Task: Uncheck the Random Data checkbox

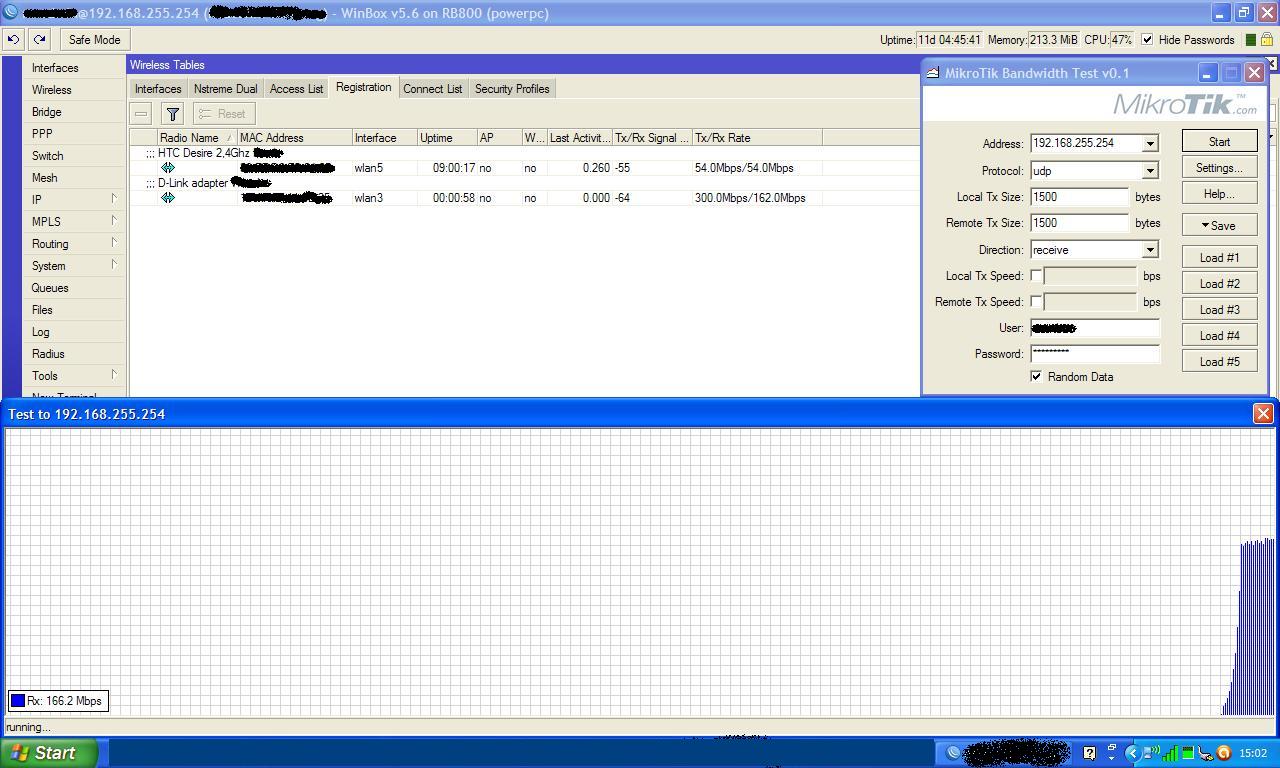Action: point(1037,377)
